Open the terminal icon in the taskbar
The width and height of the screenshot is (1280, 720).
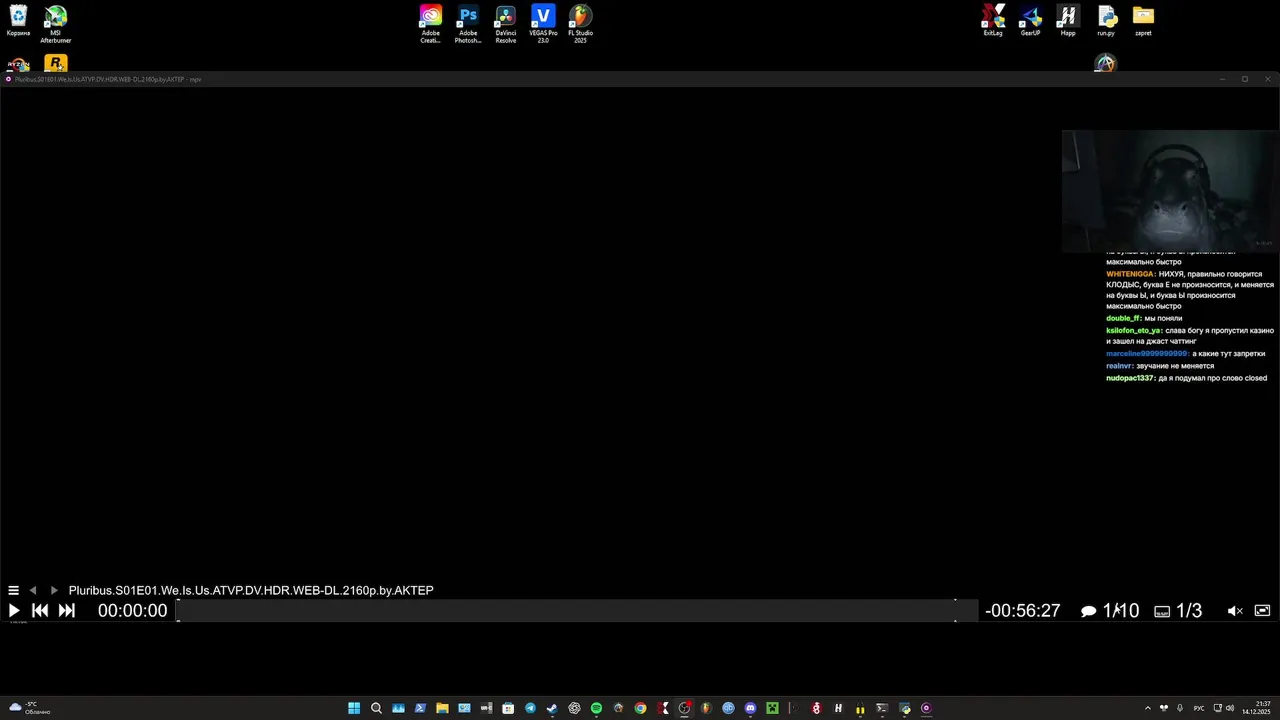pyautogui.click(x=881, y=708)
